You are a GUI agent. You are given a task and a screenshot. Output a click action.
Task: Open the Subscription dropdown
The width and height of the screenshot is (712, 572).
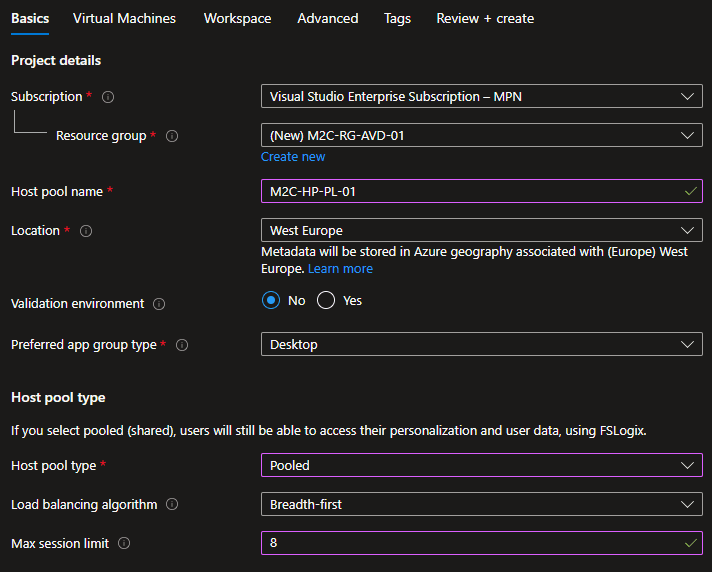480,97
